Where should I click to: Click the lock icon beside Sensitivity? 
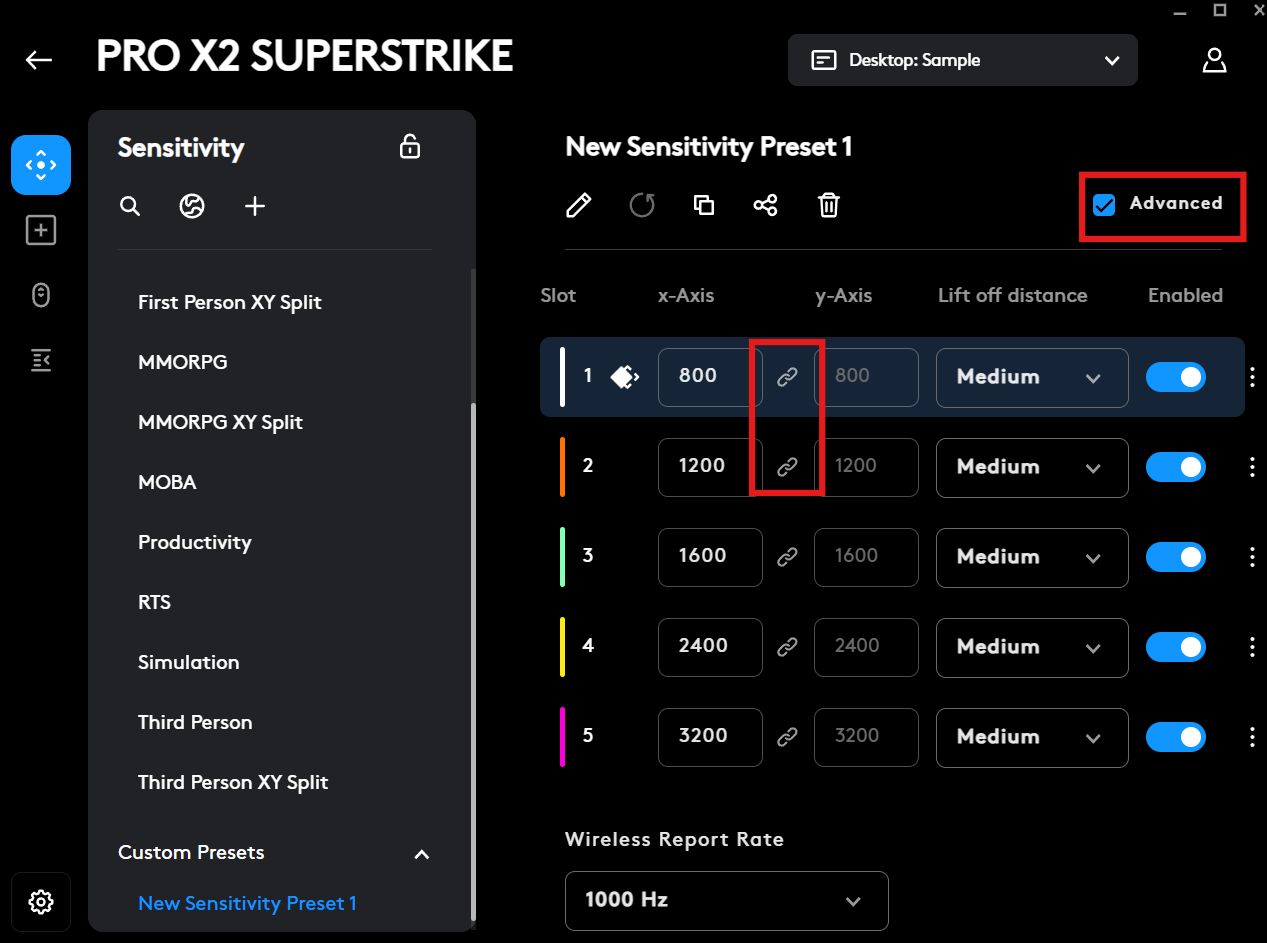[x=410, y=146]
